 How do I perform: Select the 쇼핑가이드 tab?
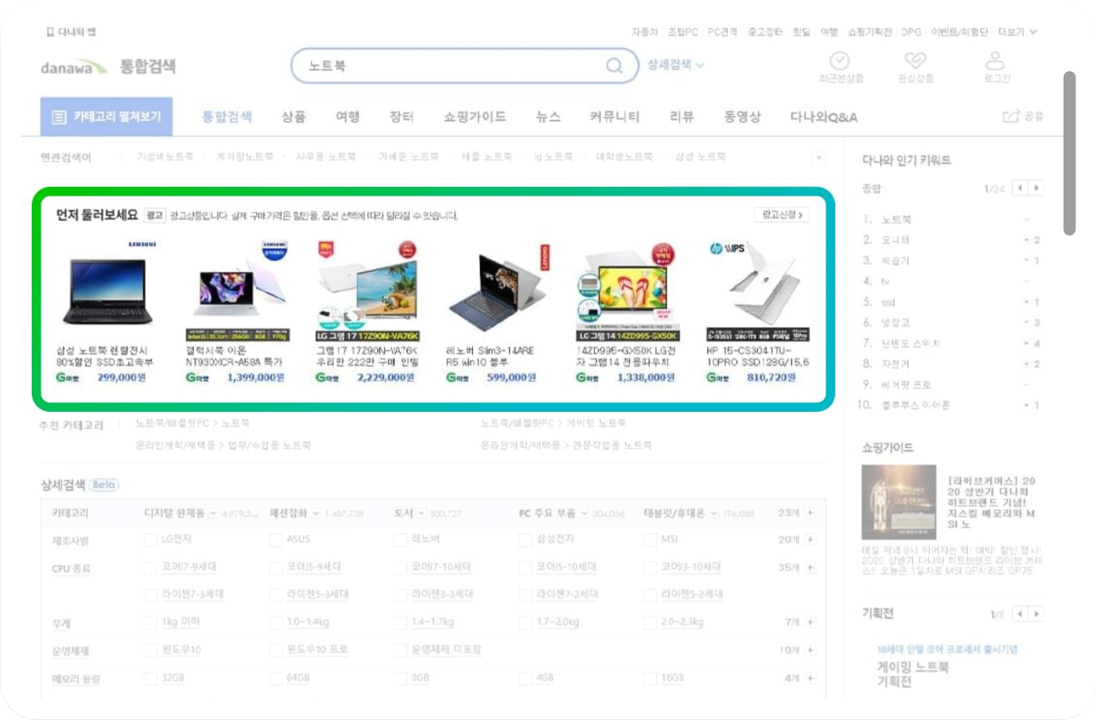click(x=475, y=117)
